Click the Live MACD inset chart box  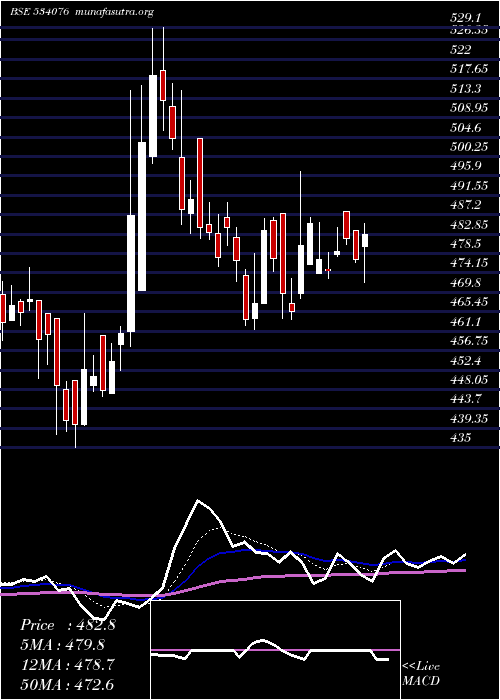click(x=275, y=650)
